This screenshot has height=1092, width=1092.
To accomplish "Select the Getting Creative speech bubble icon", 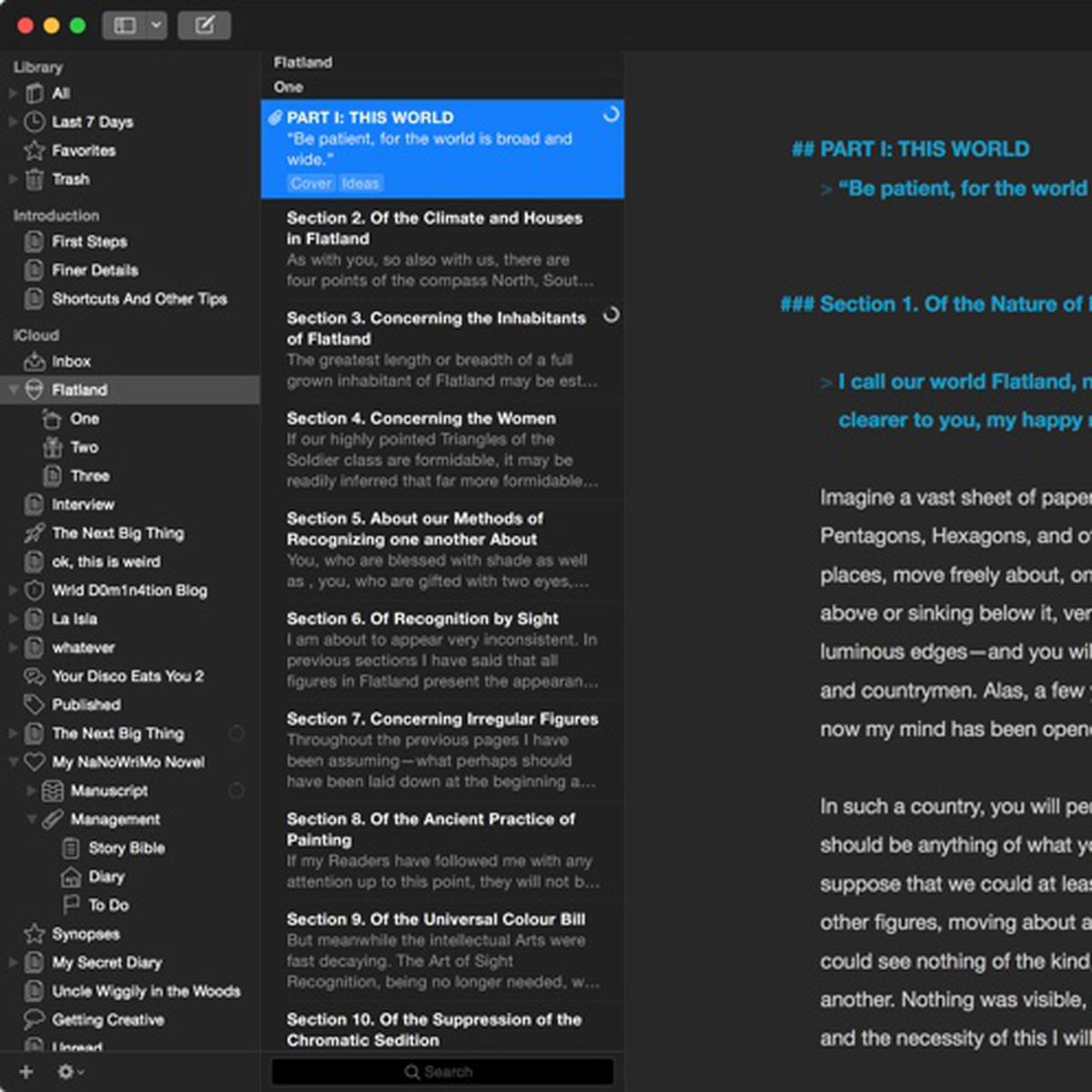I will pos(35,1019).
